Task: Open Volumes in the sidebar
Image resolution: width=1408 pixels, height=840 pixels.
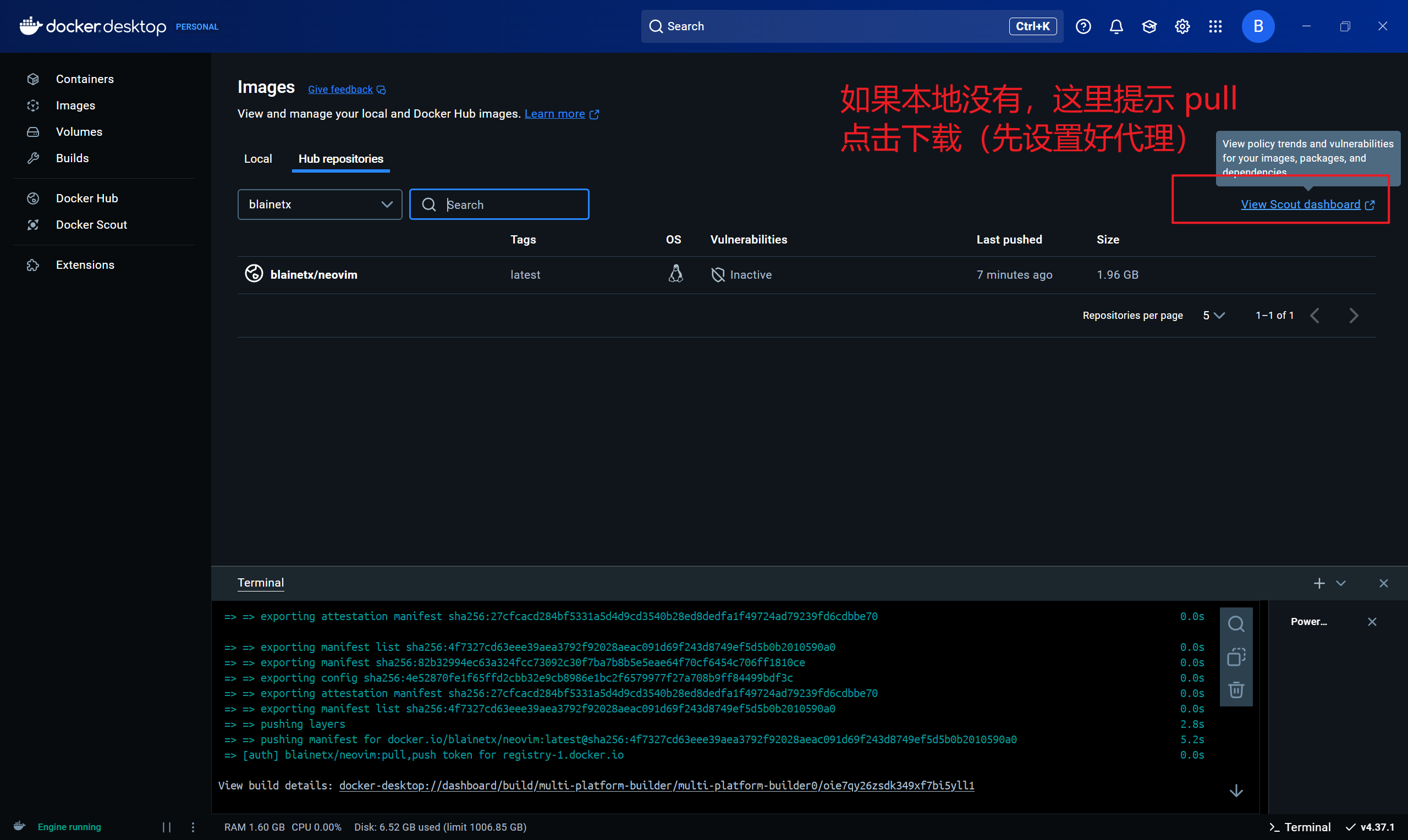Action: [79, 132]
